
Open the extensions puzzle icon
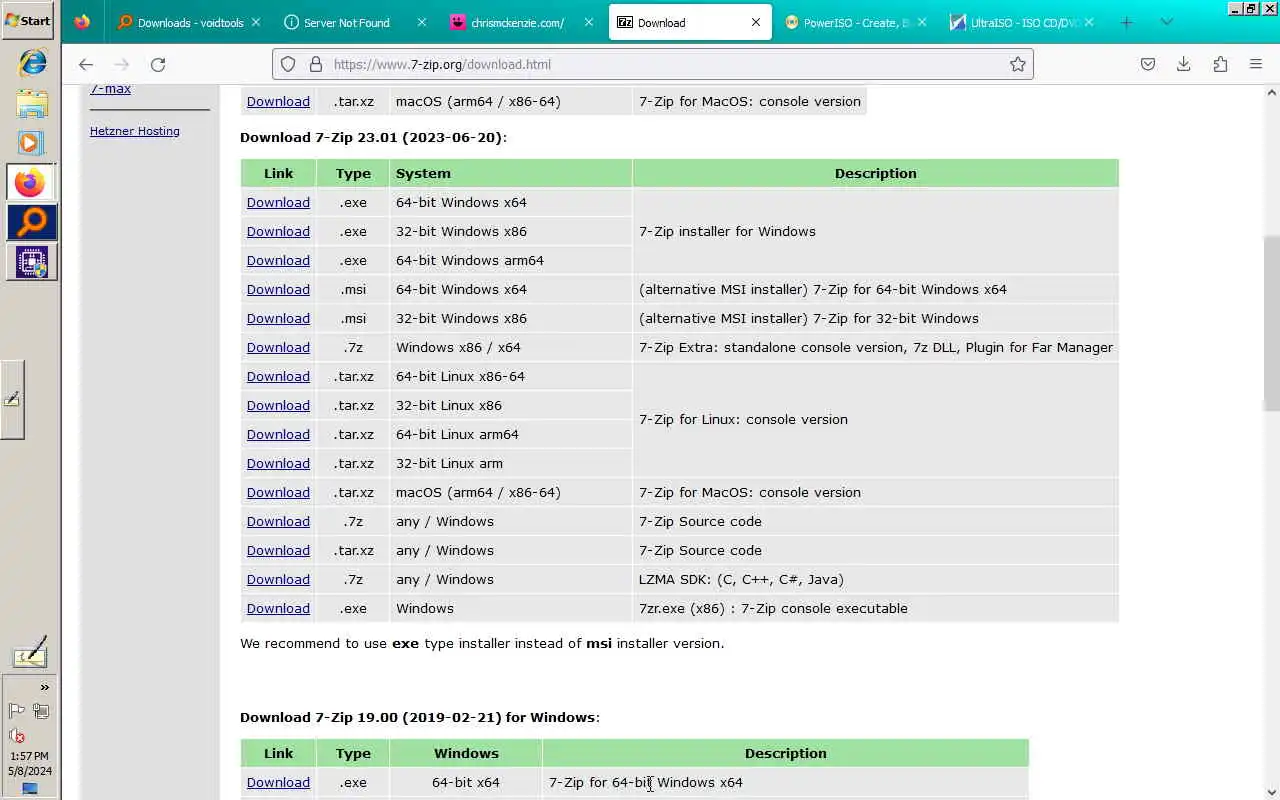(1220, 64)
